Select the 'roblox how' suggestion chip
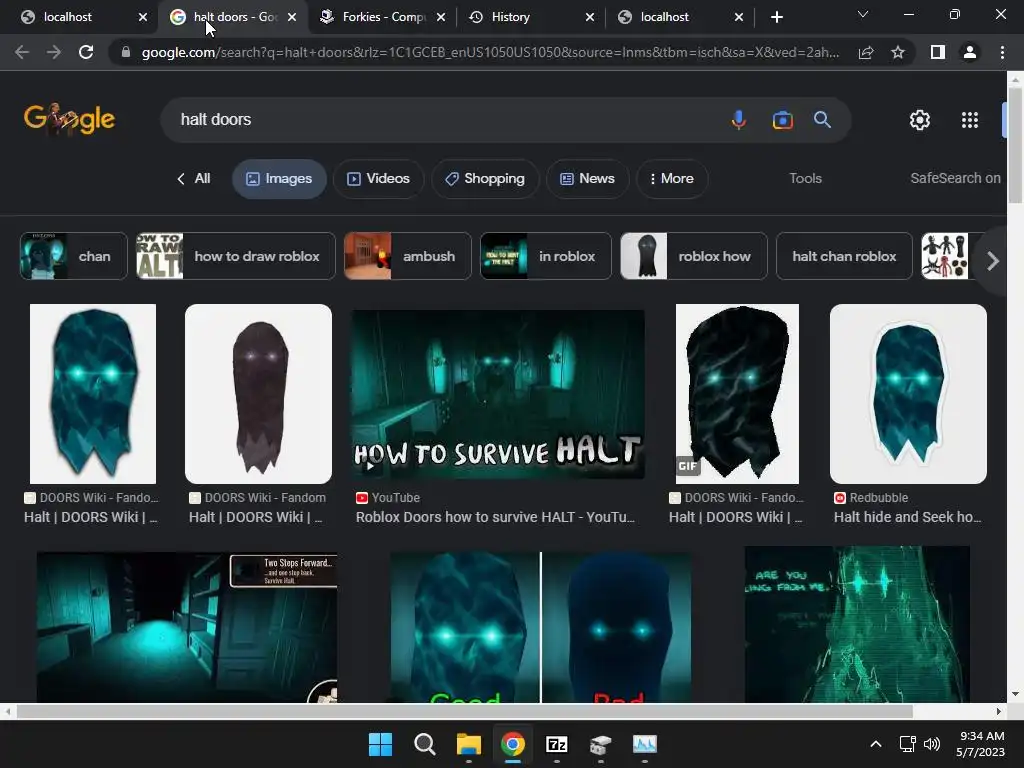 [x=694, y=256]
